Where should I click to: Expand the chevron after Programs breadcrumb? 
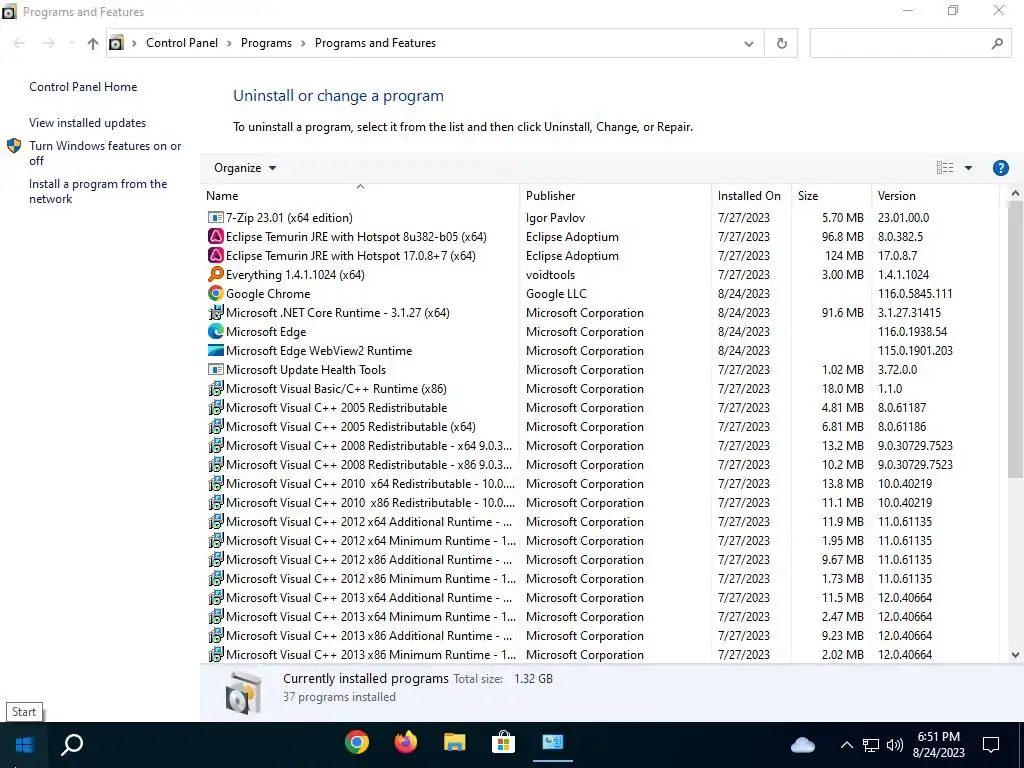click(303, 43)
